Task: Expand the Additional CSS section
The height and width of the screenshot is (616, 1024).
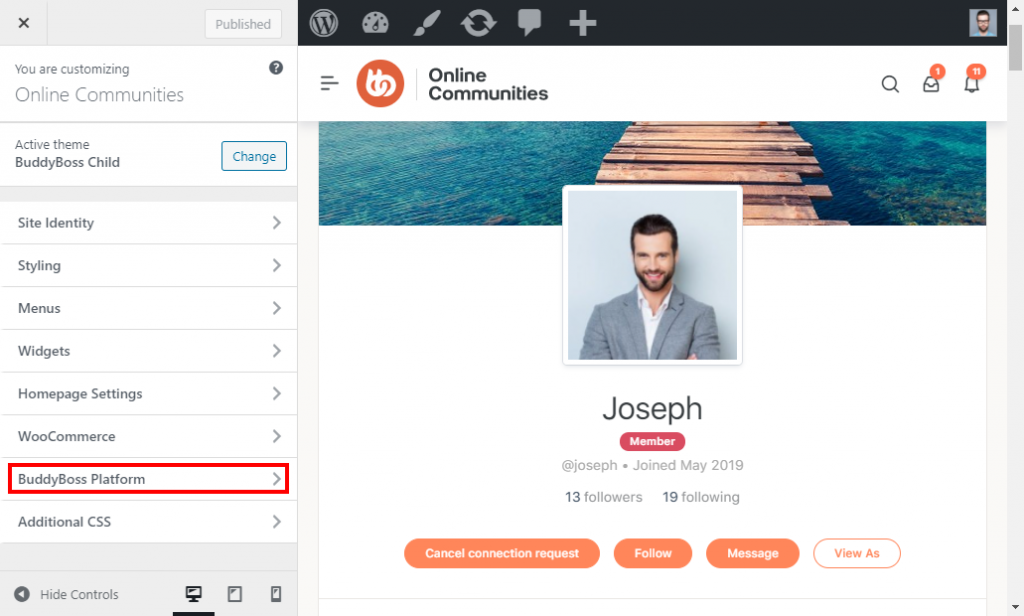Action: pos(148,521)
